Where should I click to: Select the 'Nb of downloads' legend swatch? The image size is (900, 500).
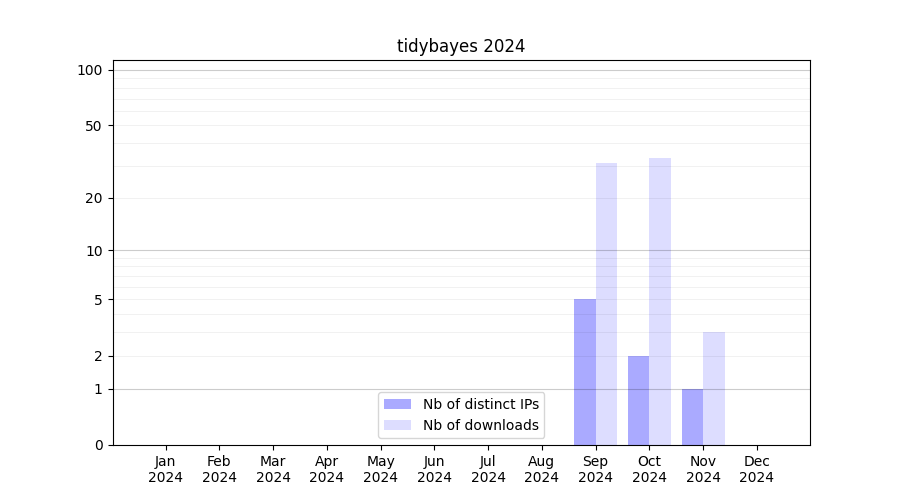pos(397,425)
